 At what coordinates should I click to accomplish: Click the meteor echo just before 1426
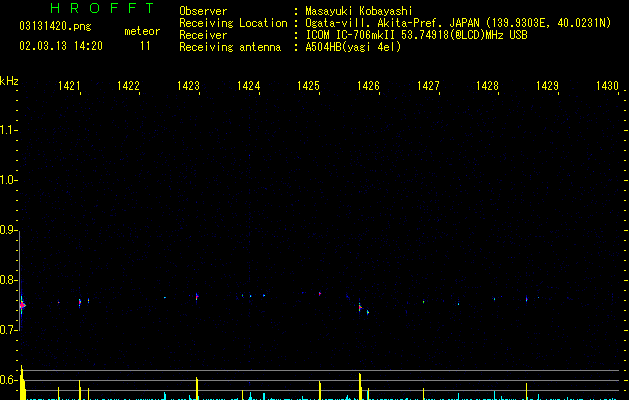click(x=360, y=307)
